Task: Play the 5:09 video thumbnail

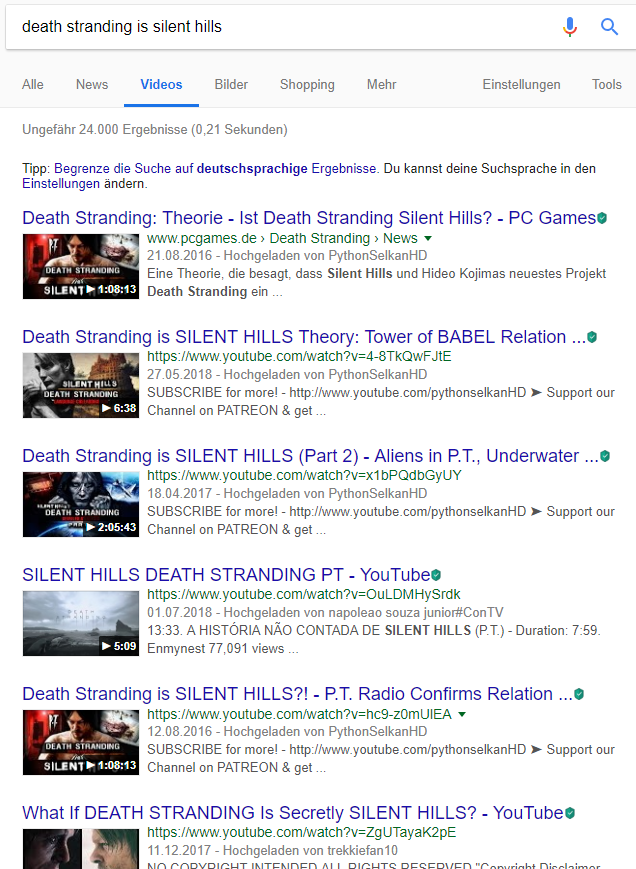Action: [x=81, y=623]
